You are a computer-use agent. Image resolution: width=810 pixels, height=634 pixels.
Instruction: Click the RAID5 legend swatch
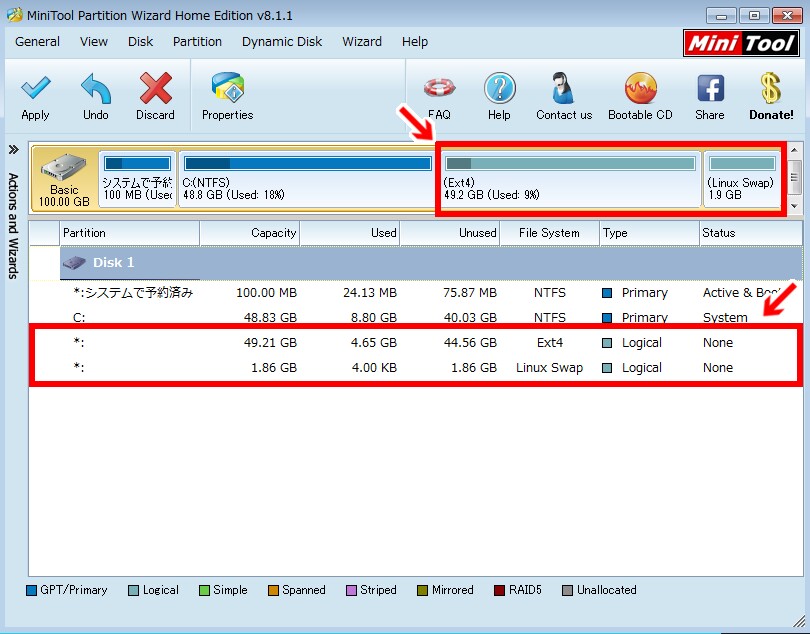pos(499,590)
